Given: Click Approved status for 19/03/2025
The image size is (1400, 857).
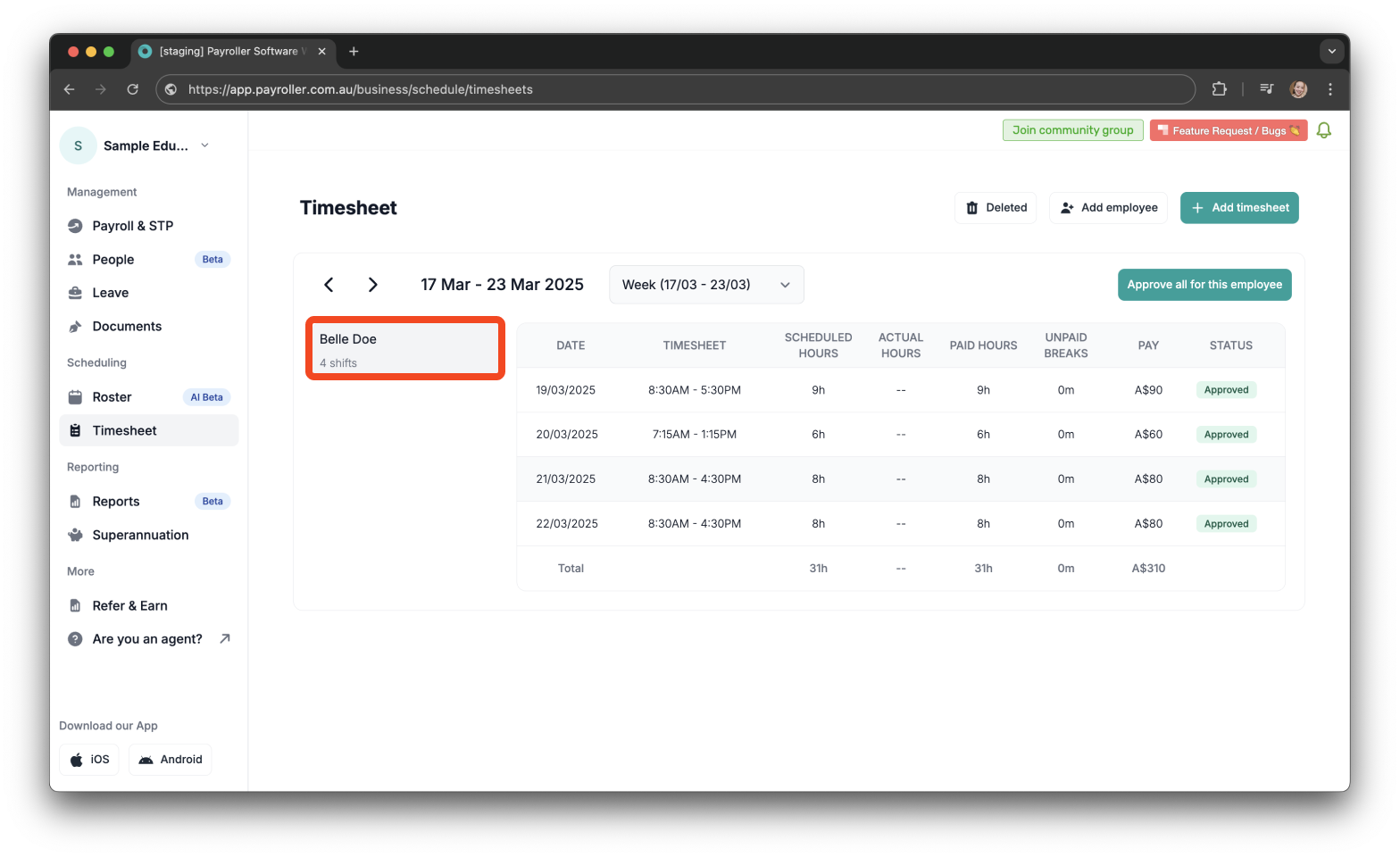Looking at the screenshot, I should tap(1226, 390).
